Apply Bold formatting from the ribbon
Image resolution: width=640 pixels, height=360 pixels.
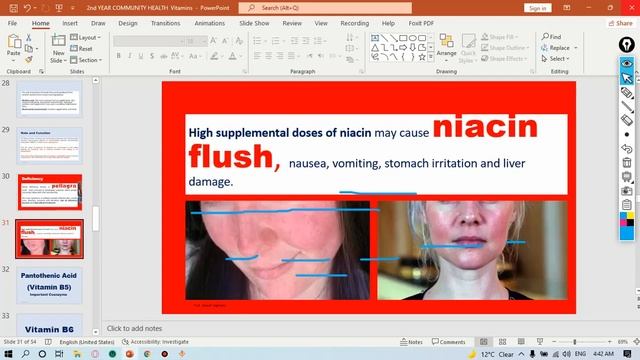pyautogui.click(x=118, y=56)
